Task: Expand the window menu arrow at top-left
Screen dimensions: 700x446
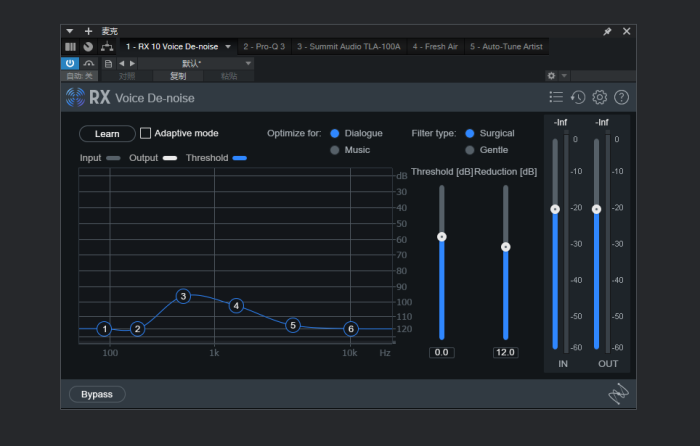Action: pyautogui.click(x=70, y=31)
